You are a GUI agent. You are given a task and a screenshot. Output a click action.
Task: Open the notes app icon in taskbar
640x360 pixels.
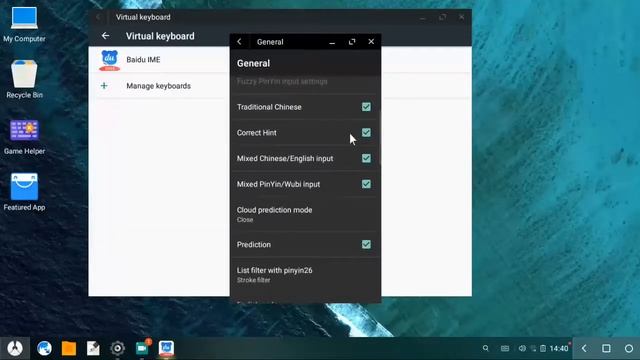tap(93, 348)
